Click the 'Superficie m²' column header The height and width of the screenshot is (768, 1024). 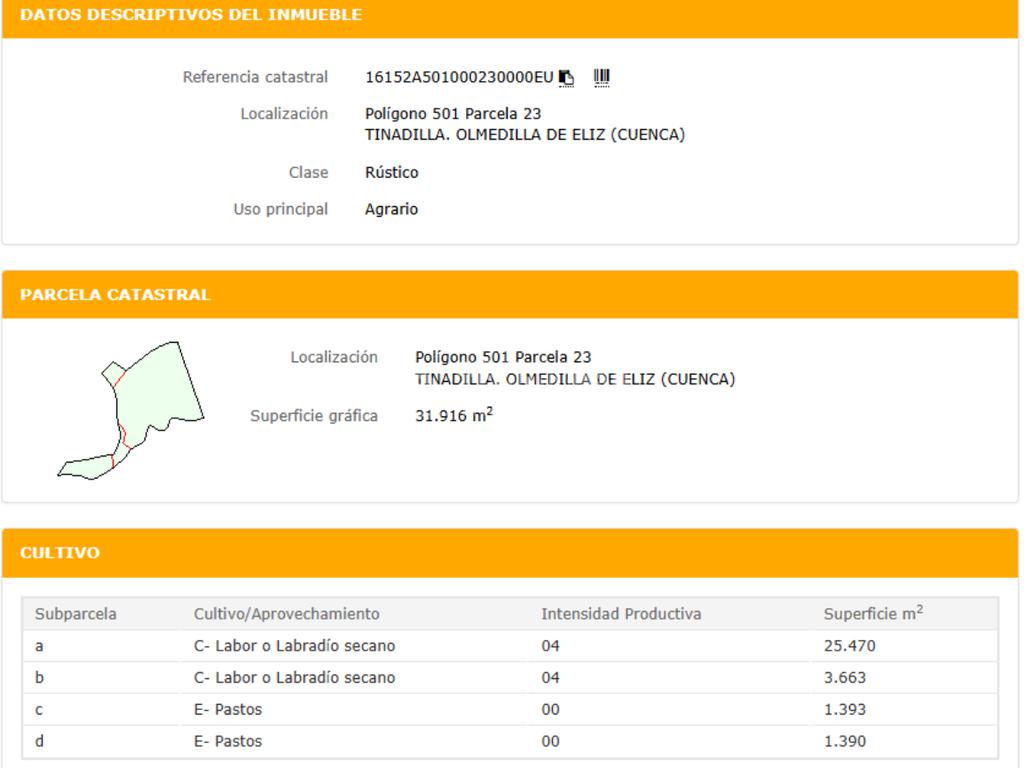(x=872, y=614)
